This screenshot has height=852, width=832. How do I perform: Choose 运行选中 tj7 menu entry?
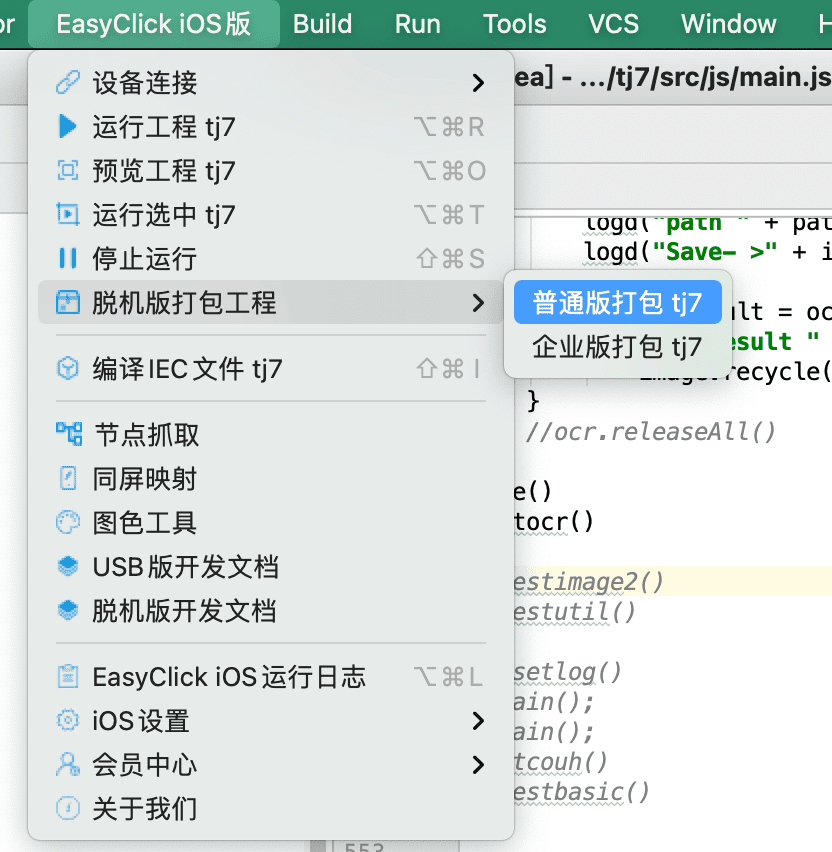pos(271,215)
